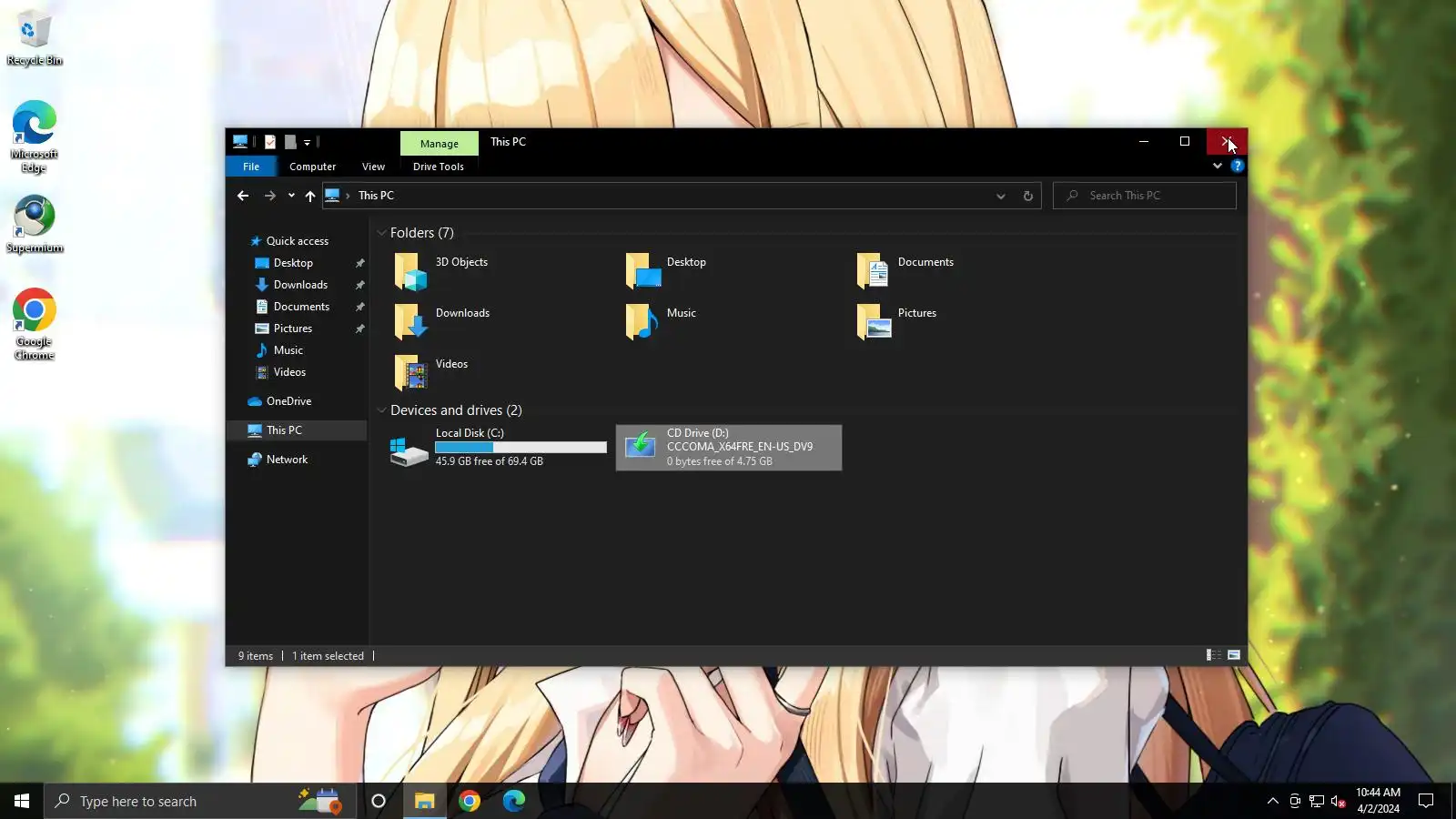Collapse the Folders (7) group

(382, 233)
